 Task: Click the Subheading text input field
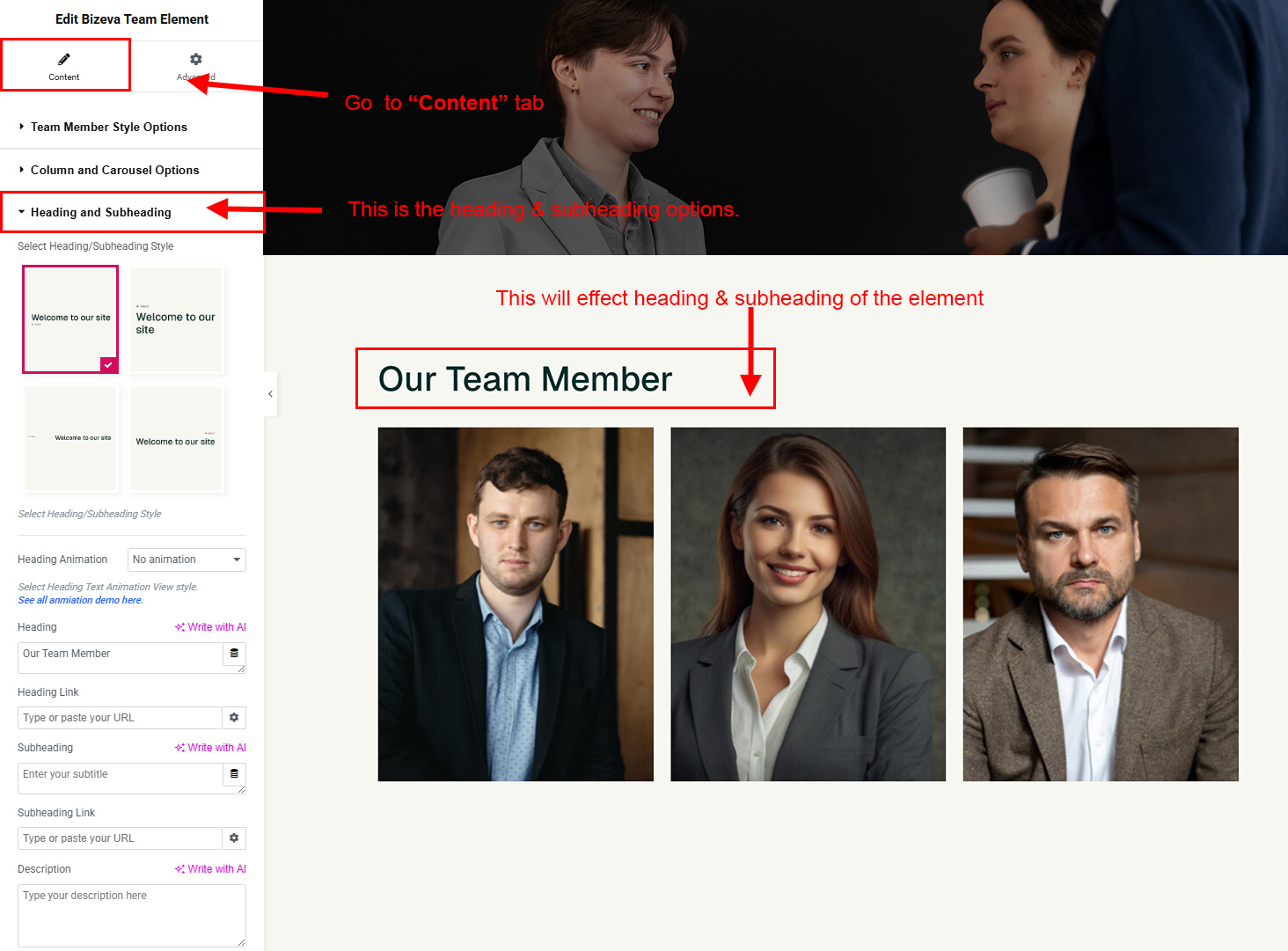coord(120,778)
